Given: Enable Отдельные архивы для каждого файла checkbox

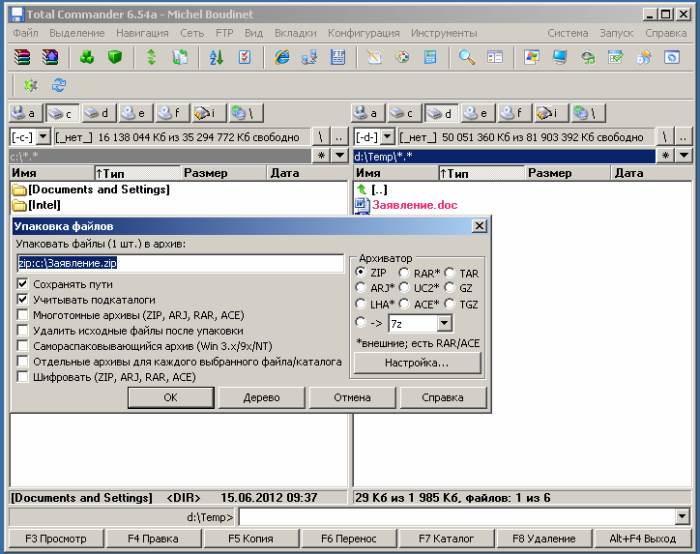Looking at the screenshot, I should [22, 361].
